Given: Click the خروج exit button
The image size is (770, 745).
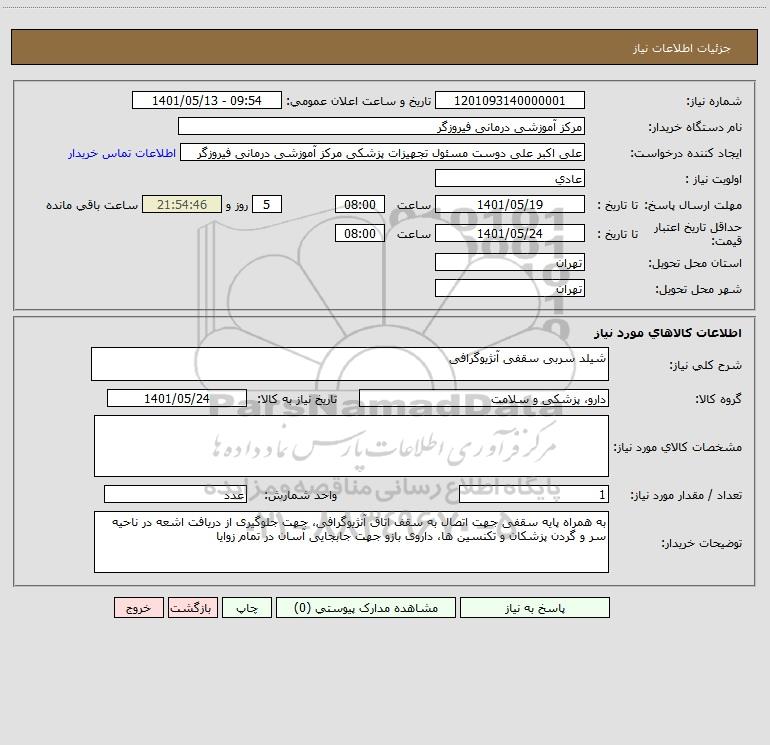Looking at the screenshot, I should tap(138, 608).
